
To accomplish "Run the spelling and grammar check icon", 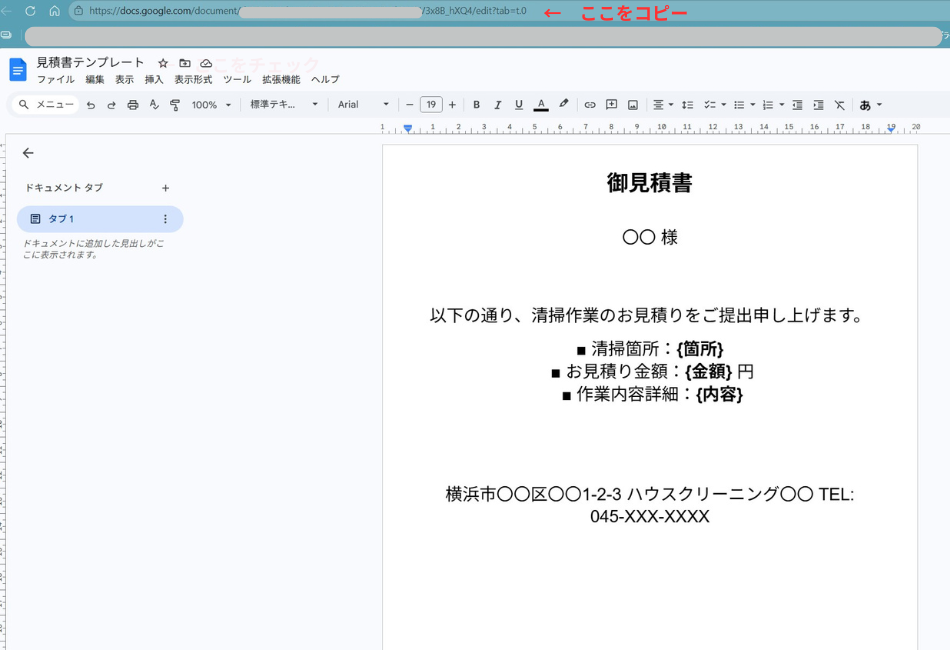I will (154, 104).
